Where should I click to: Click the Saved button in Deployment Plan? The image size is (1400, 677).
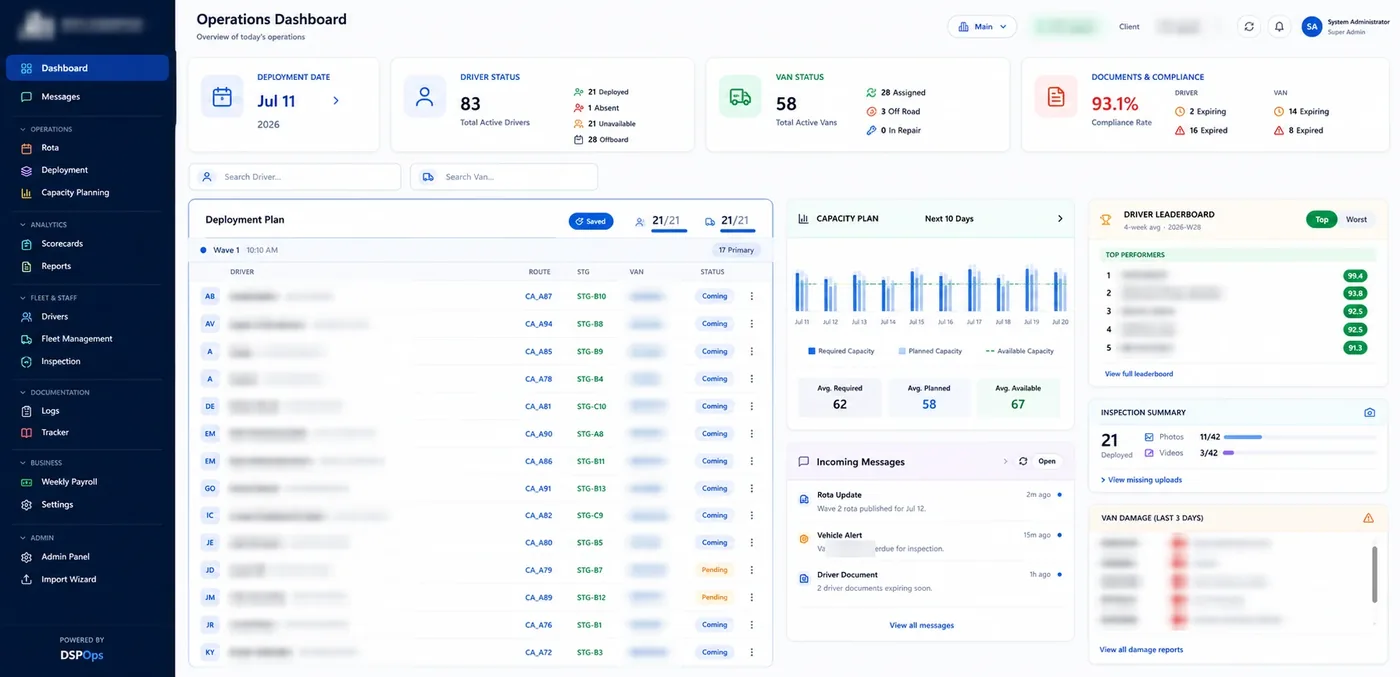591,221
